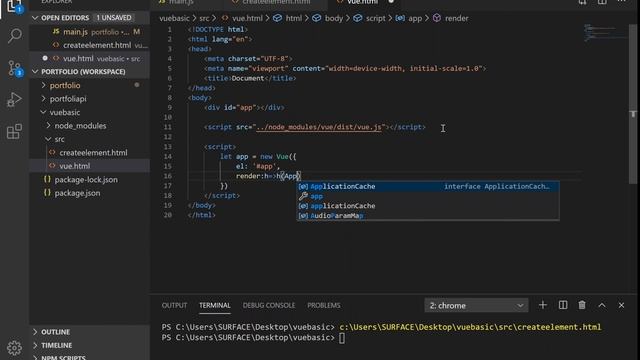Screen dimensions: 640x360
Task: Open the Extensions view
Action: (15, 131)
